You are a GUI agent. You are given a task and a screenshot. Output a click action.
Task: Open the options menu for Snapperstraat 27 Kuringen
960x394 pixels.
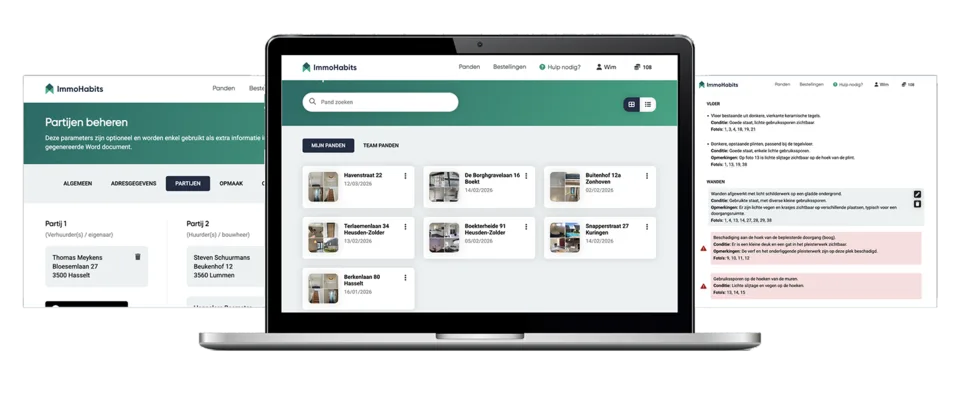click(647, 226)
